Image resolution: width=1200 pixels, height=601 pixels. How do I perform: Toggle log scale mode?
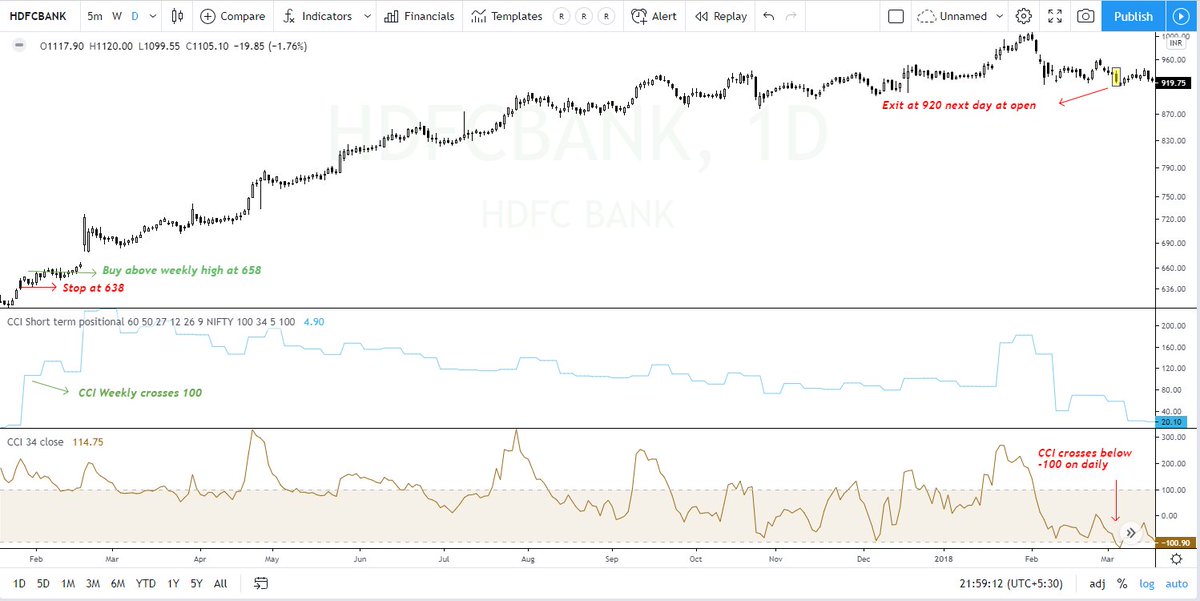(1147, 583)
